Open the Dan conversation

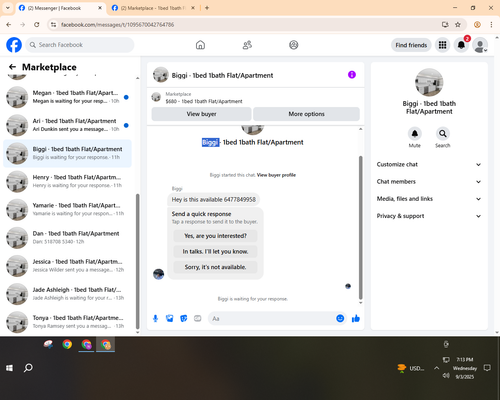tap(67, 238)
